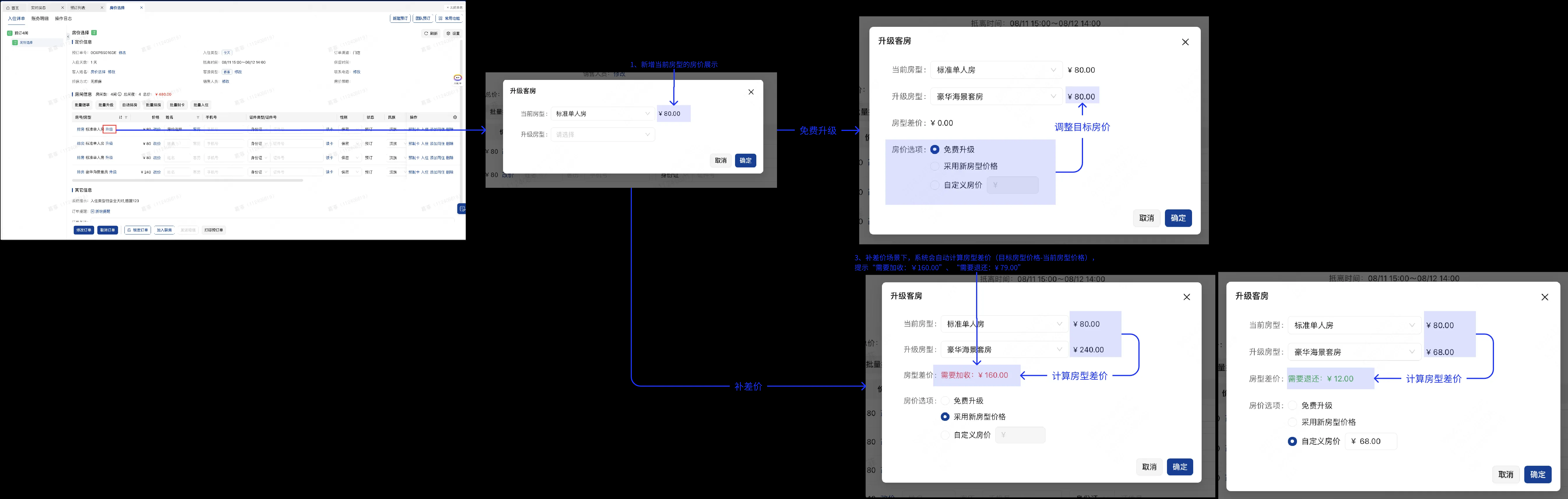Click the 批量升级 button
The image size is (1568, 499).
[x=106, y=105]
